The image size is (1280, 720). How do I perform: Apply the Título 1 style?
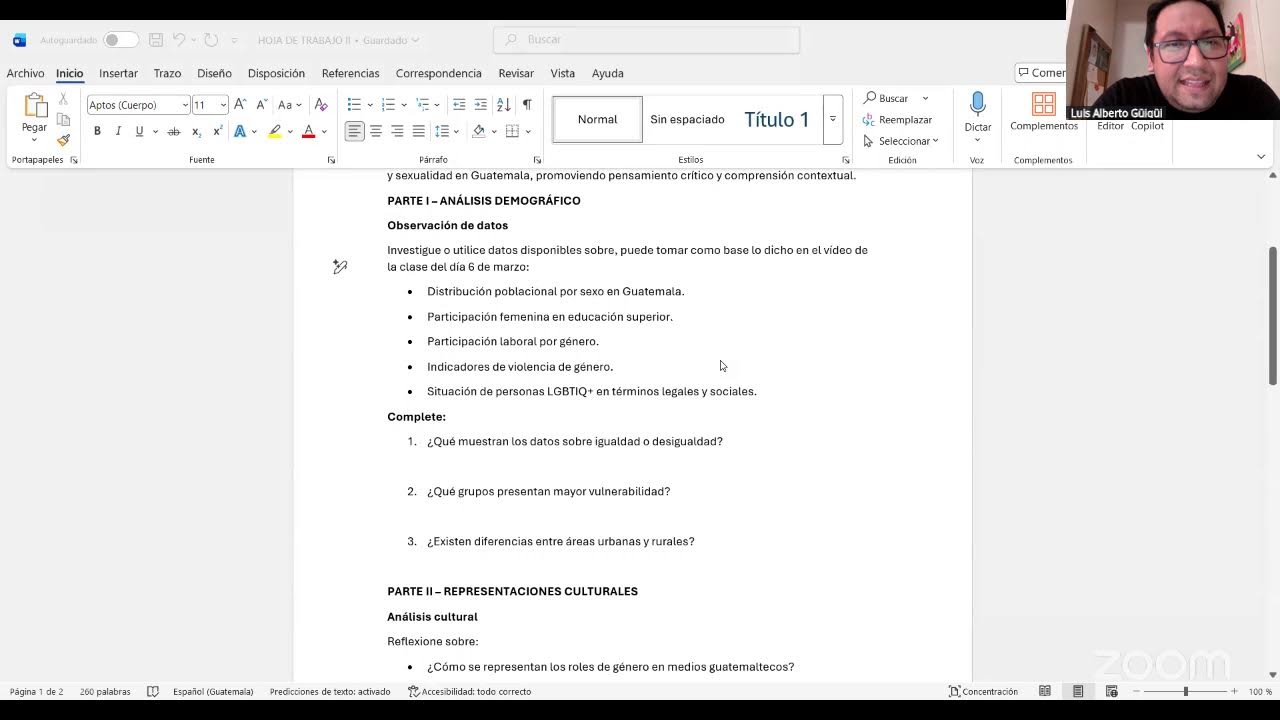tap(777, 119)
